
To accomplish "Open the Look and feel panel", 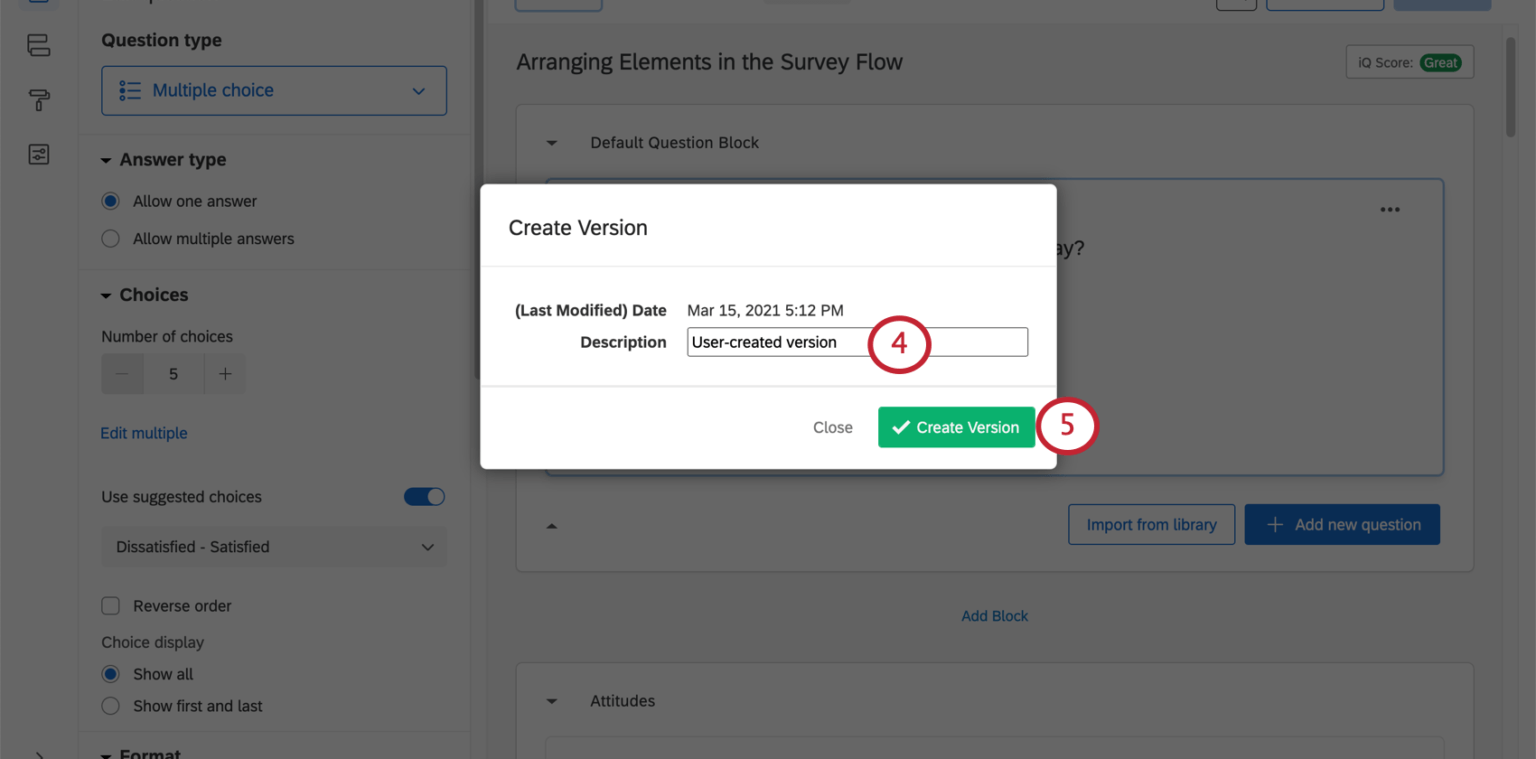I will tap(38, 100).
